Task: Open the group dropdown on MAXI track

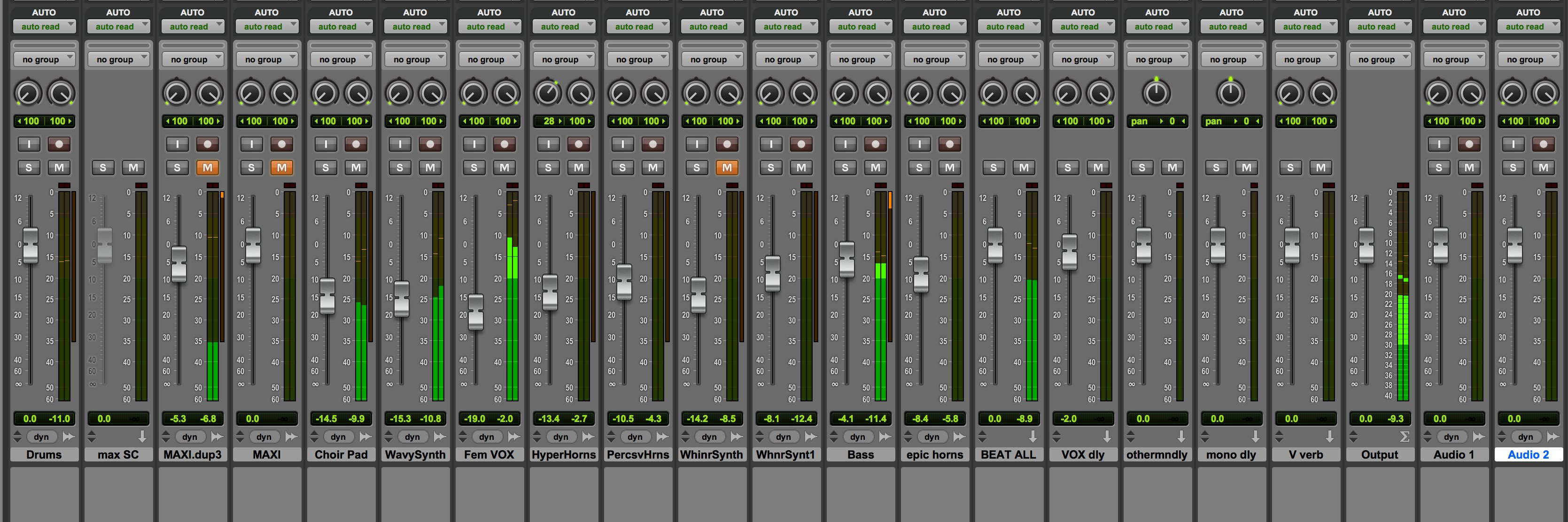Action: [267, 59]
